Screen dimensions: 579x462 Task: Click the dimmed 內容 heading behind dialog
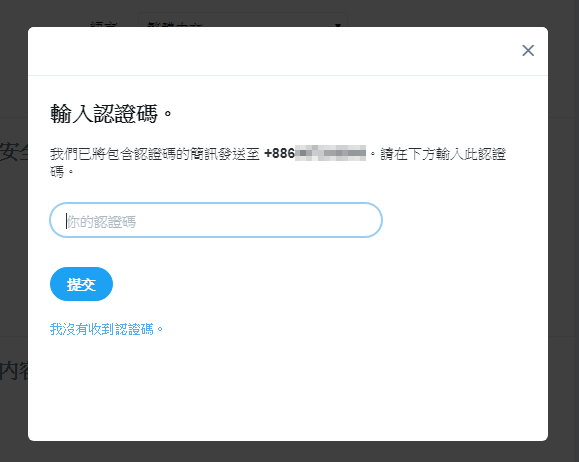(14, 371)
